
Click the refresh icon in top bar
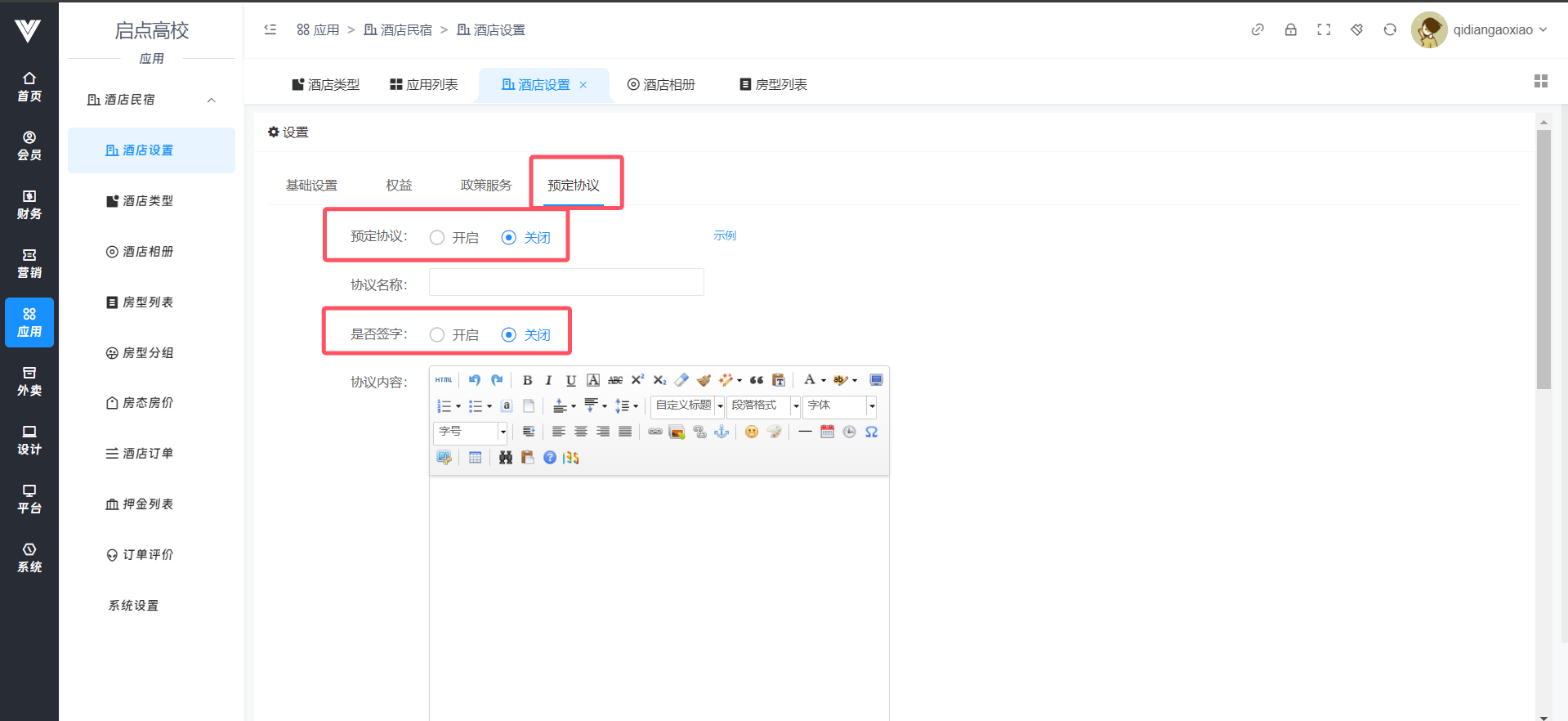coord(1389,30)
